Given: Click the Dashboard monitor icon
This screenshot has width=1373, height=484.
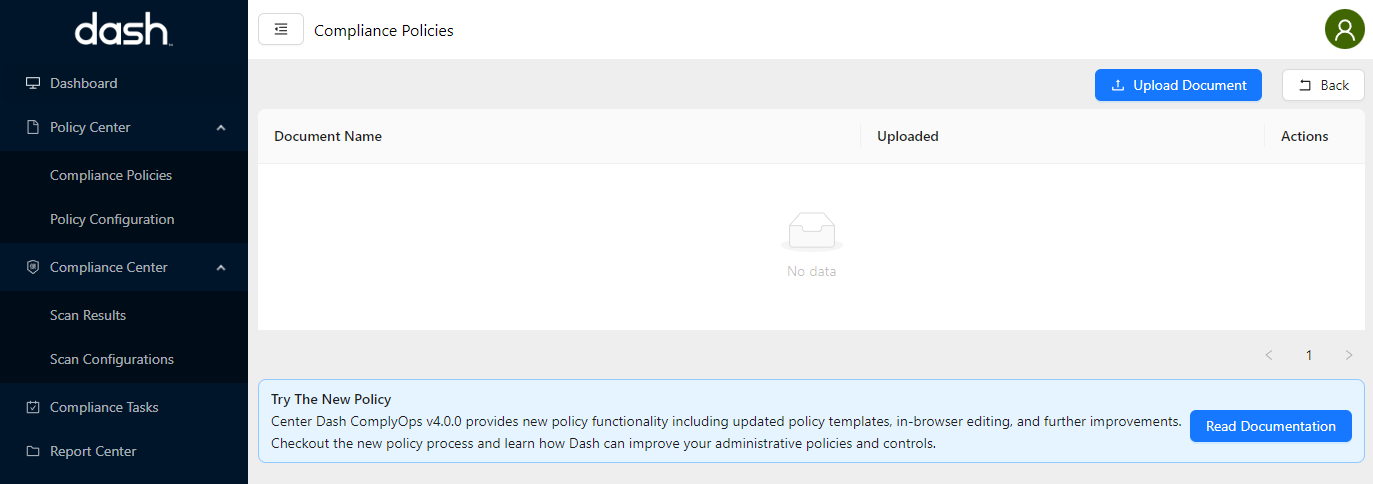Looking at the screenshot, I should coord(33,83).
